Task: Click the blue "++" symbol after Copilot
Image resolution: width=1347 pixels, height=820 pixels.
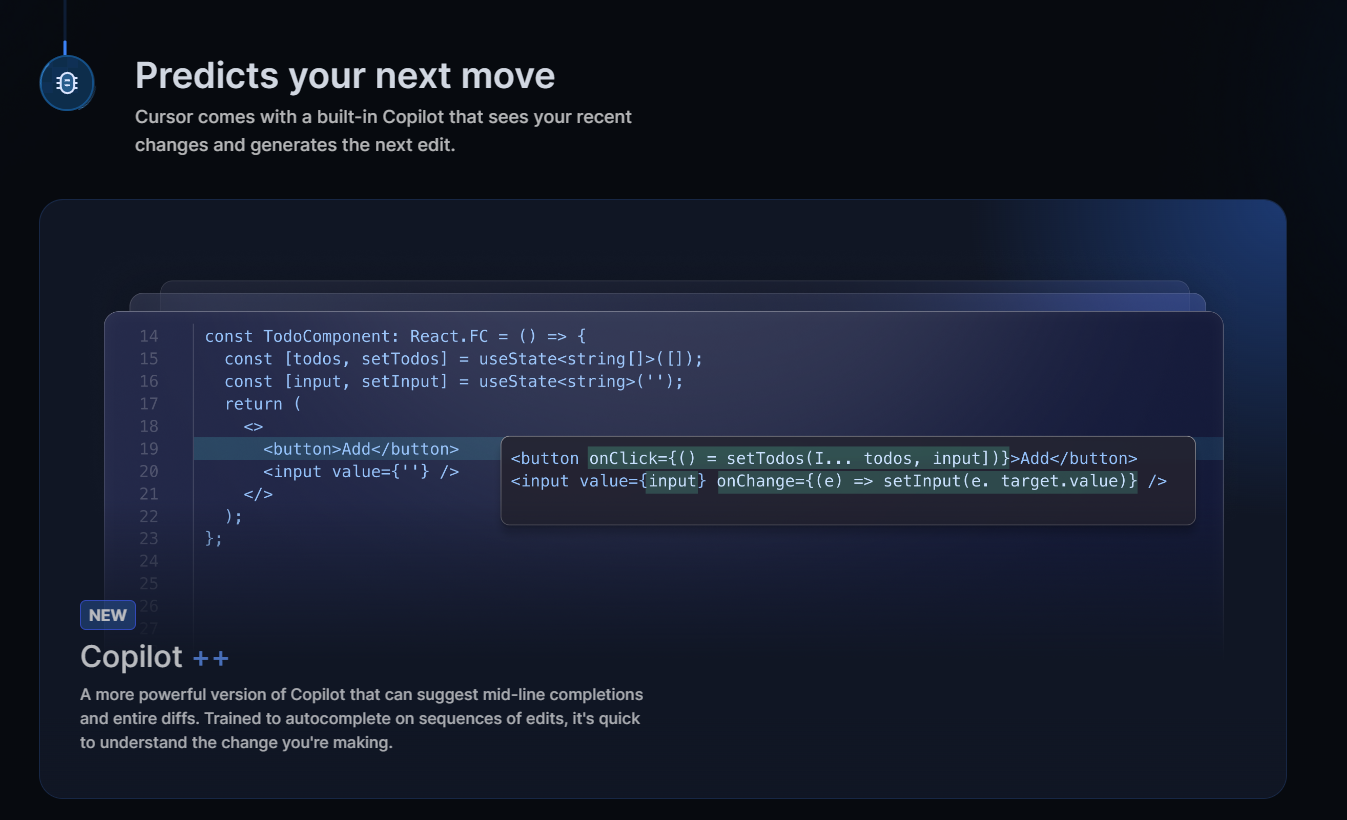Action: pos(211,658)
